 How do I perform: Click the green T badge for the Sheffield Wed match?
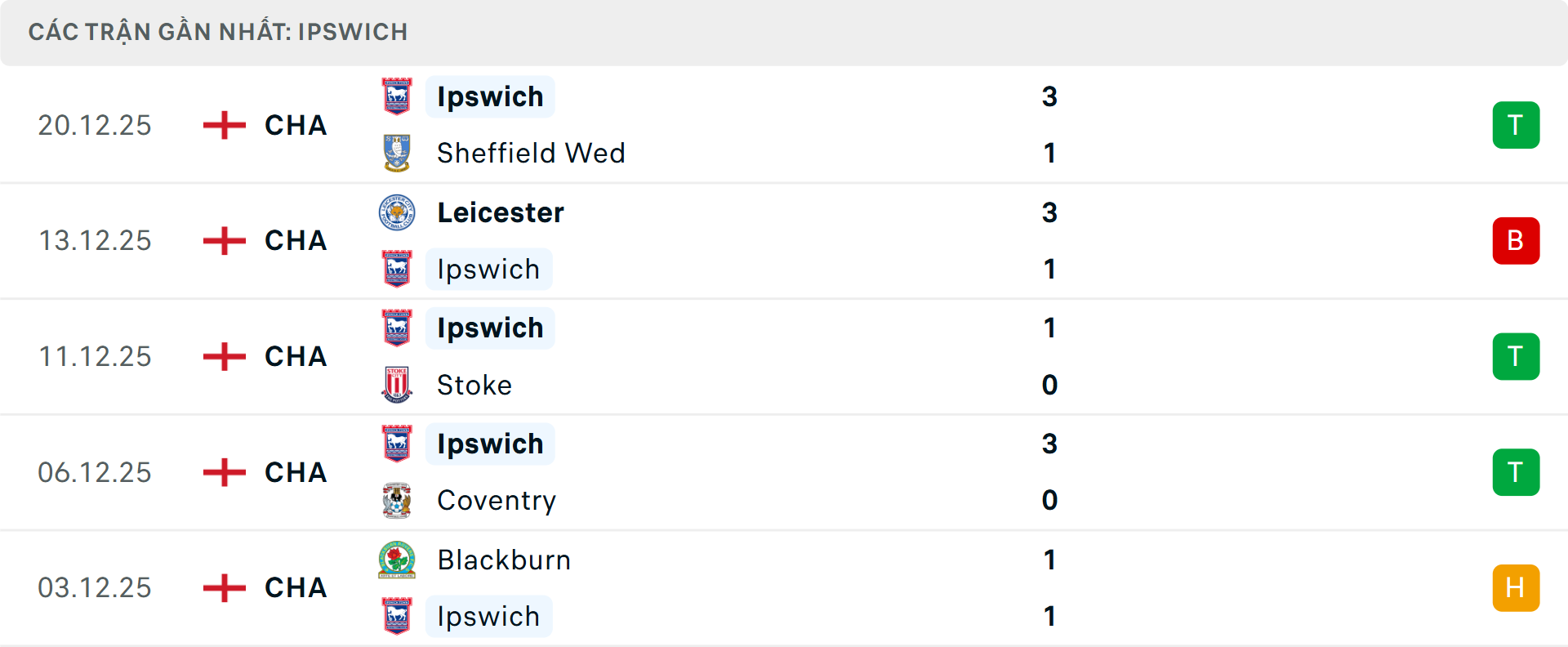click(1517, 125)
